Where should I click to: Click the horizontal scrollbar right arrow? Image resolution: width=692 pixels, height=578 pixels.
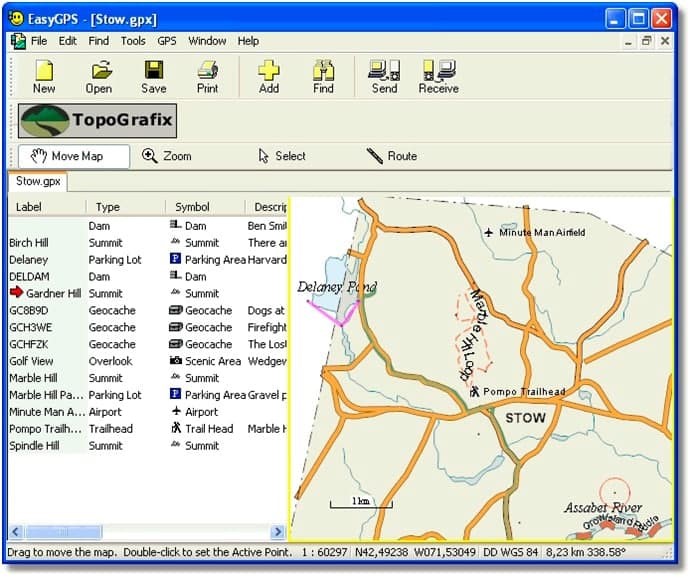(x=279, y=532)
